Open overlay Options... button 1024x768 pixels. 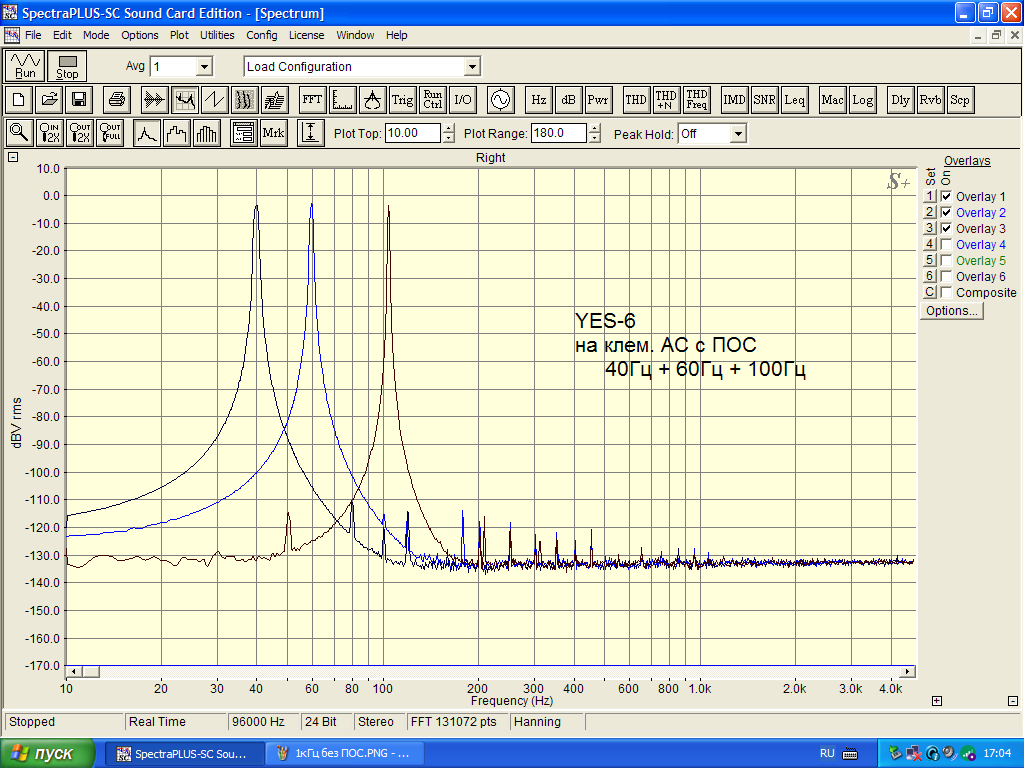click(952, 311)
